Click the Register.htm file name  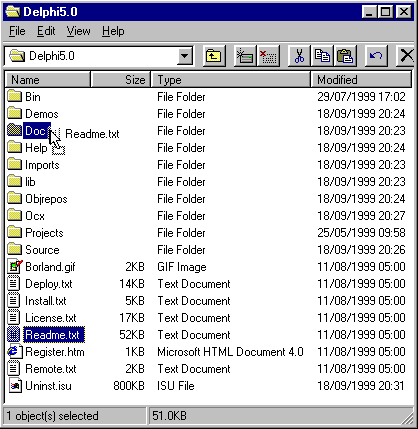coord(55,352)
